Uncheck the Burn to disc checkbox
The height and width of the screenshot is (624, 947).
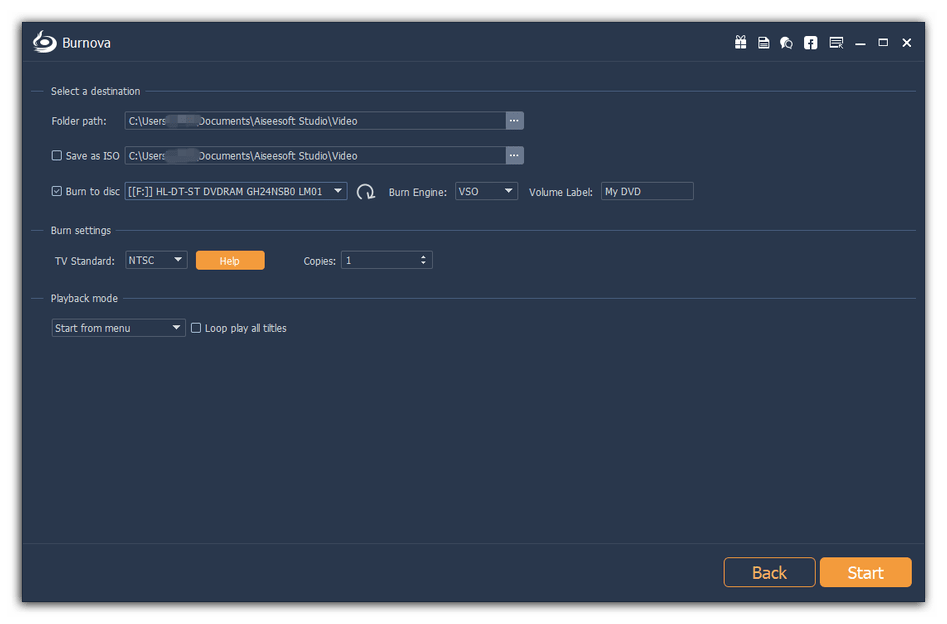57,191
